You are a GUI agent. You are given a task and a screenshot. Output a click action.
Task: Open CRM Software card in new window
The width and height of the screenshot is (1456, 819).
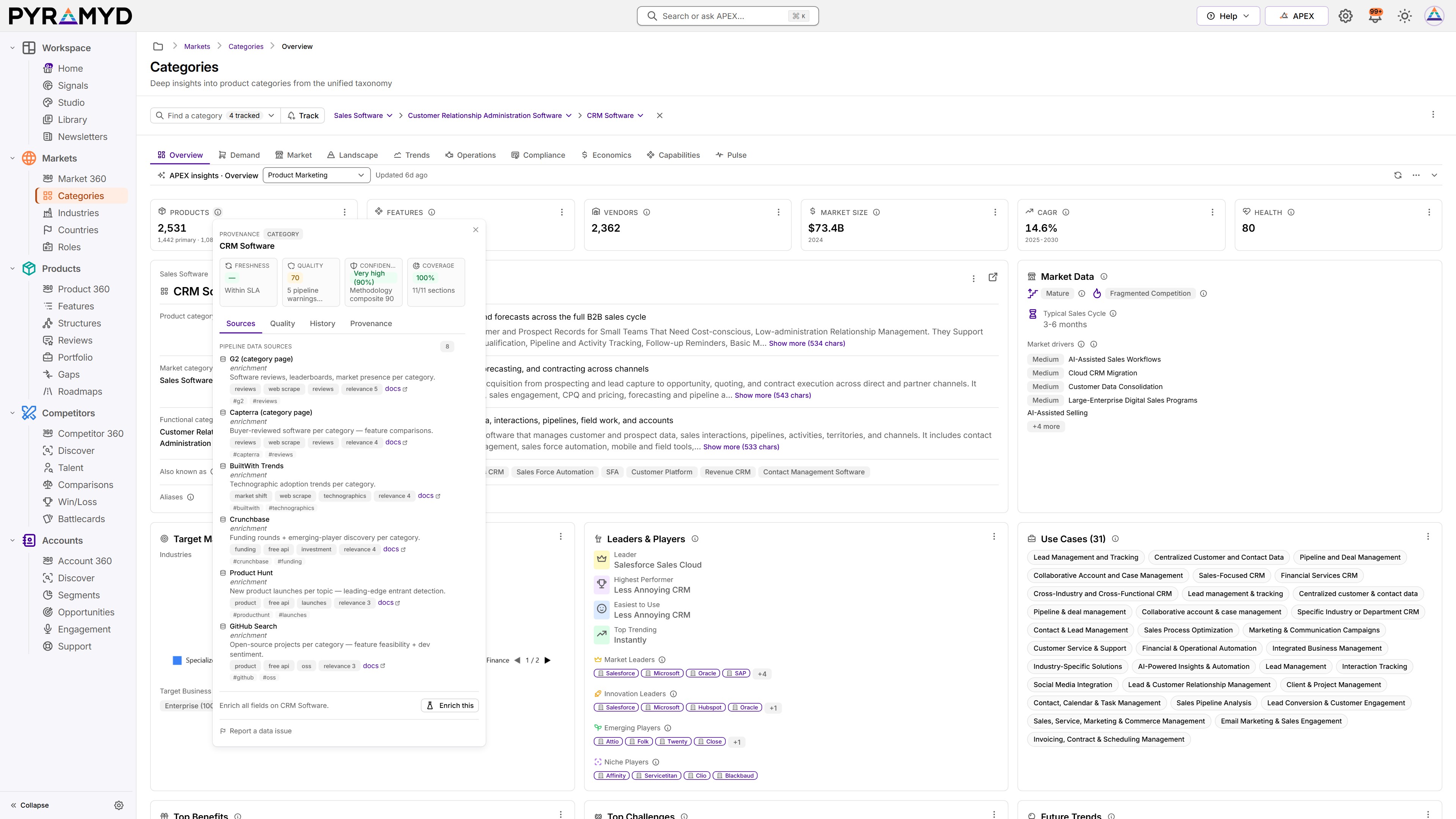(993, 277)
